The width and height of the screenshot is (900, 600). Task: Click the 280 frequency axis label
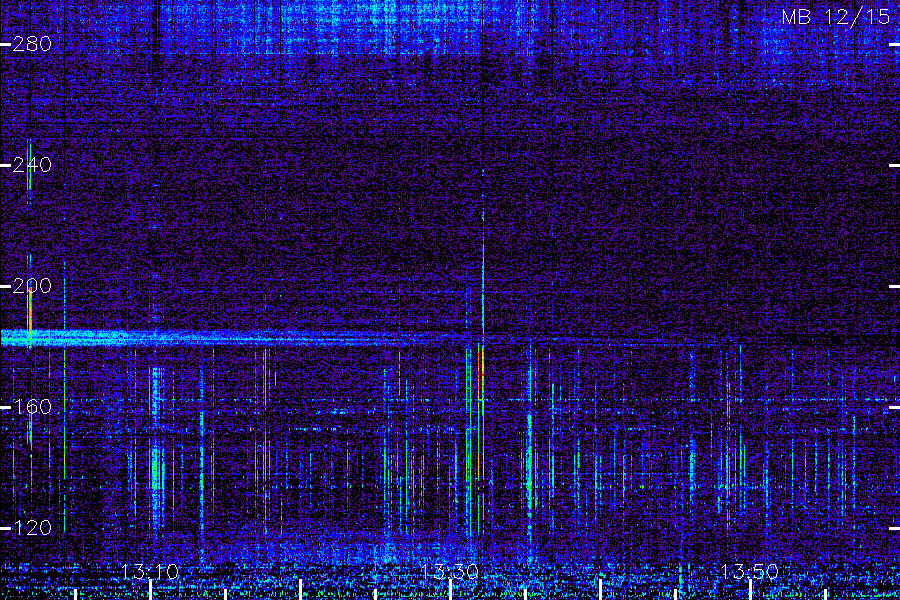pos(32,44)
